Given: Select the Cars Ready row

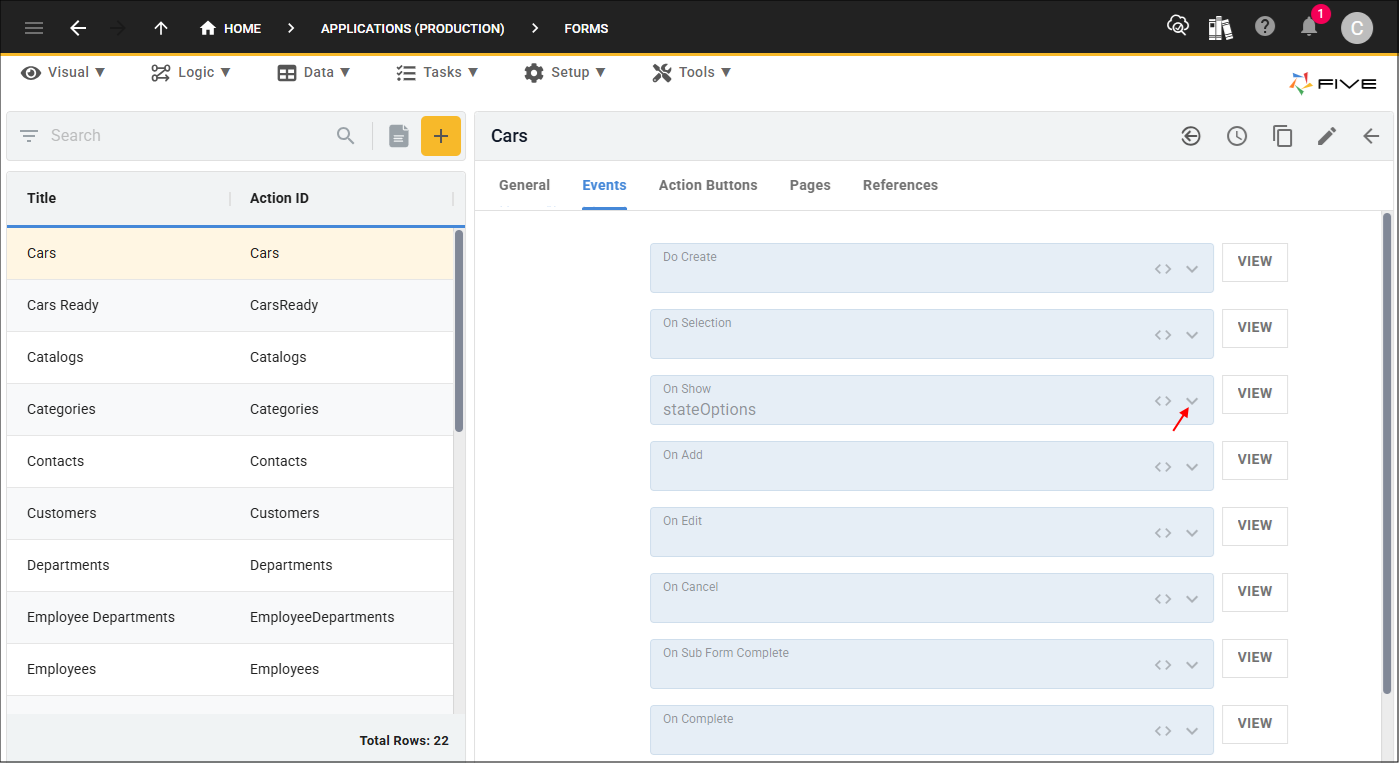Looking at the screenshot, I should [230, 305].
